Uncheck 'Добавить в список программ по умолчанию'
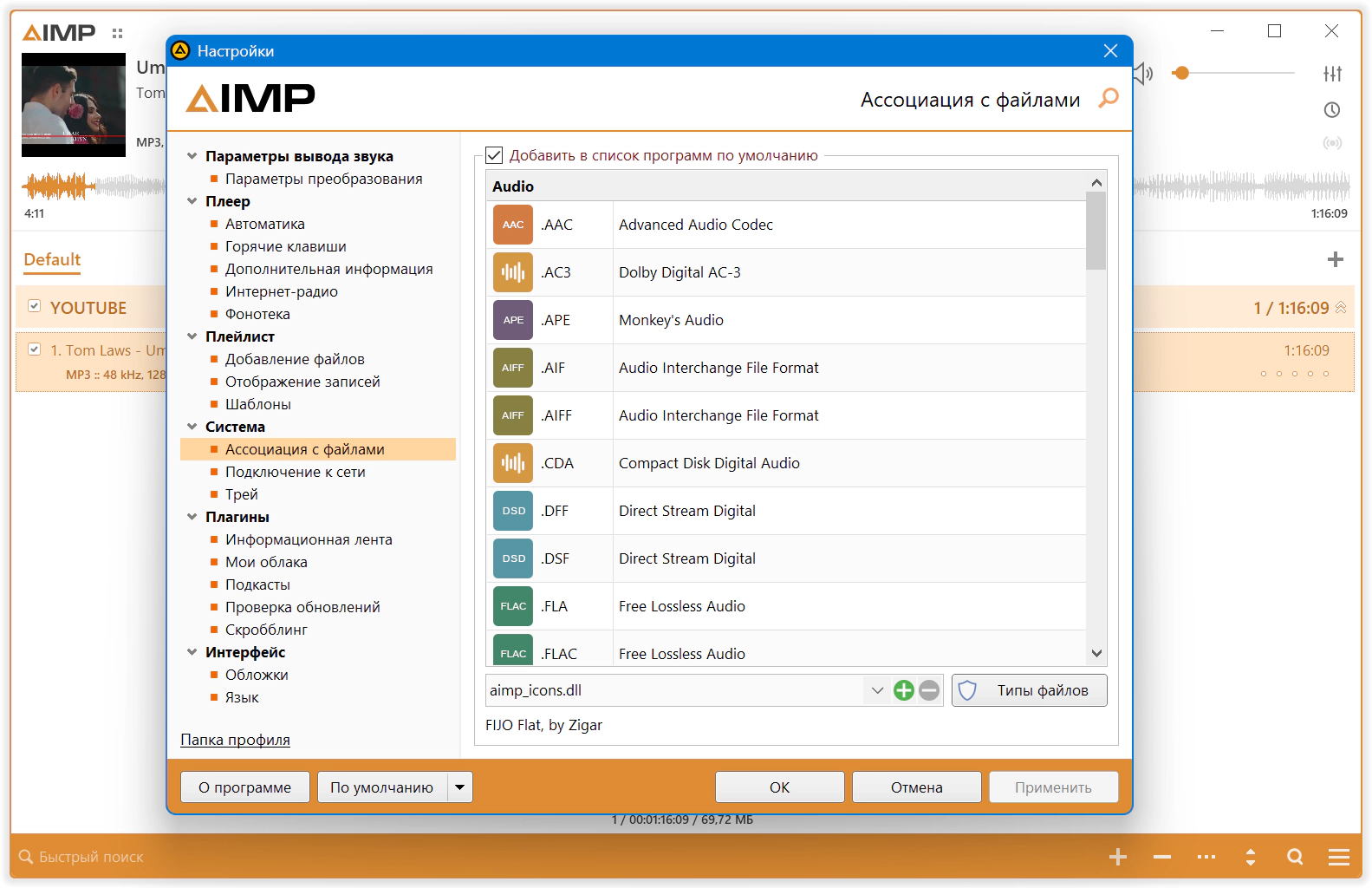 click(x=495, y=155)
